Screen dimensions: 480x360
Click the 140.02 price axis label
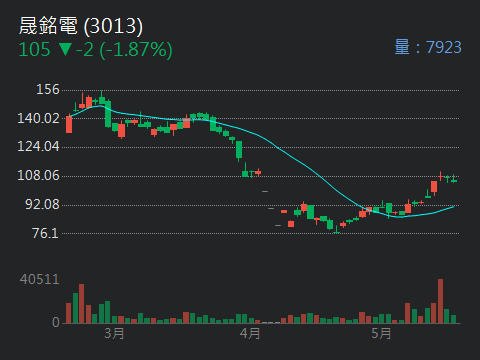coord(38,118)
